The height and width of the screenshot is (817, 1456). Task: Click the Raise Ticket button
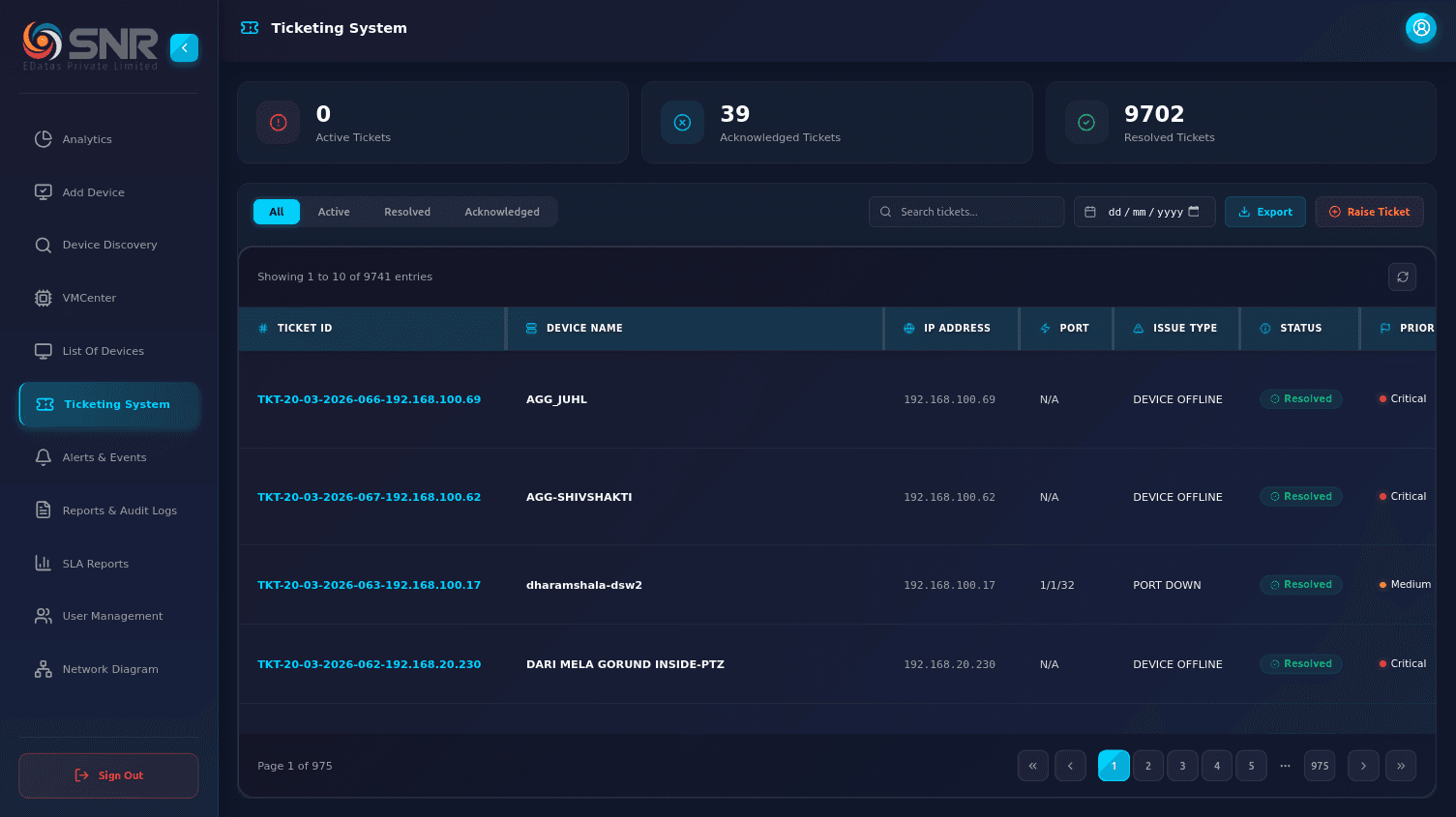click(x=1368, y=212)
